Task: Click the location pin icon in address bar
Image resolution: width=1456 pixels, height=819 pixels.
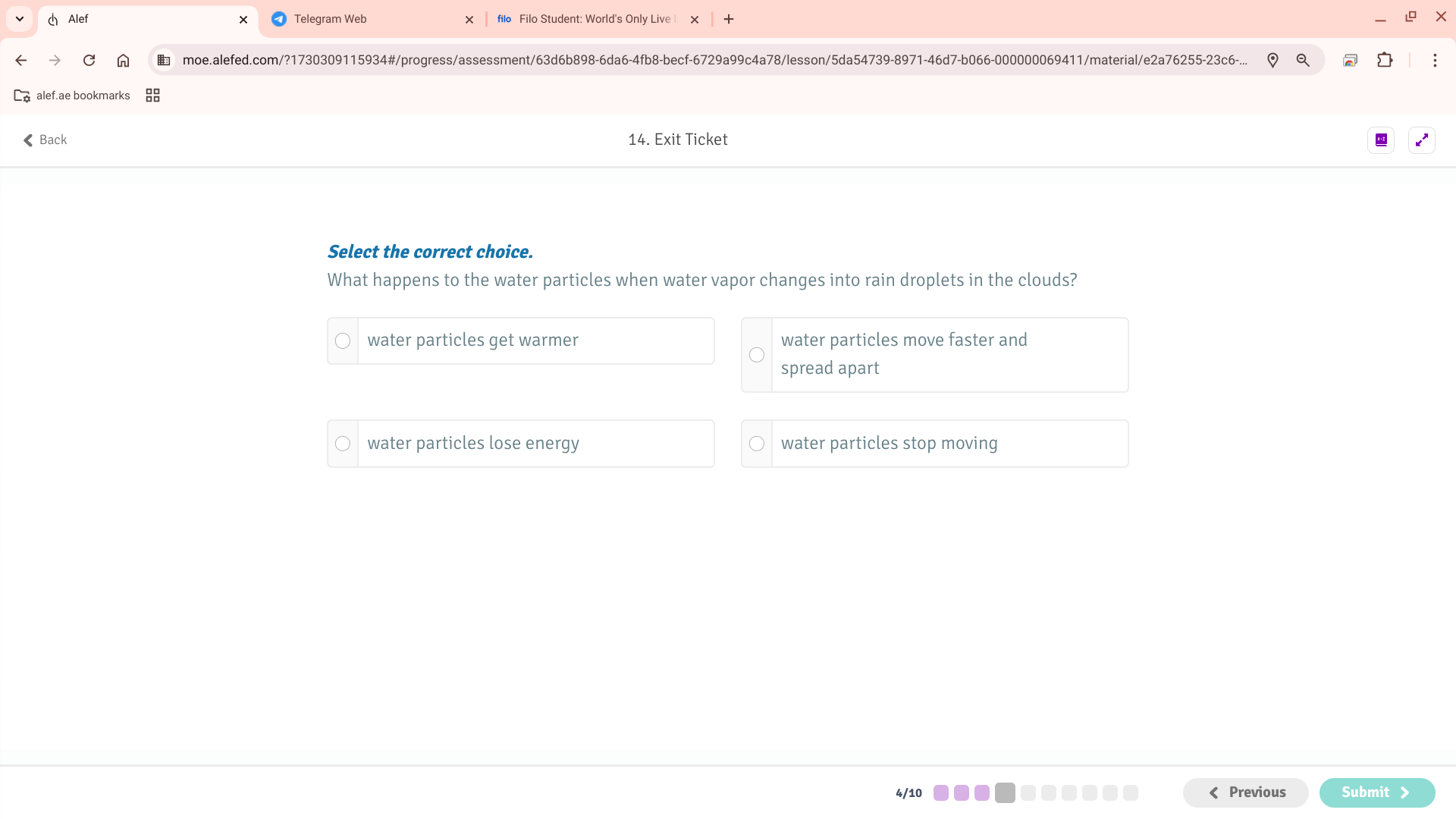Action: point(1272,60)
